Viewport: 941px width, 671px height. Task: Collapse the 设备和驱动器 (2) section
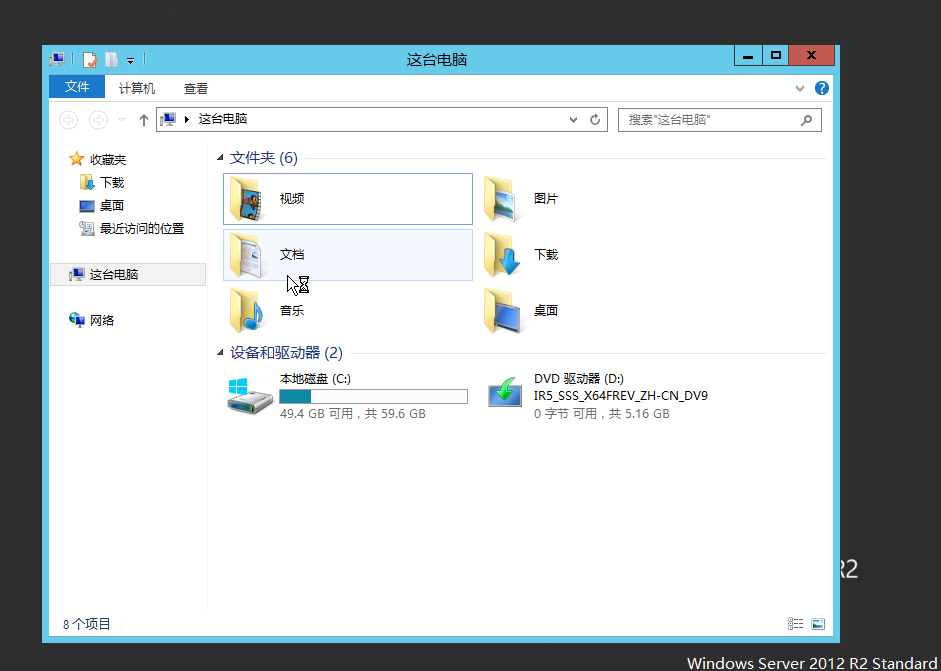221,351
